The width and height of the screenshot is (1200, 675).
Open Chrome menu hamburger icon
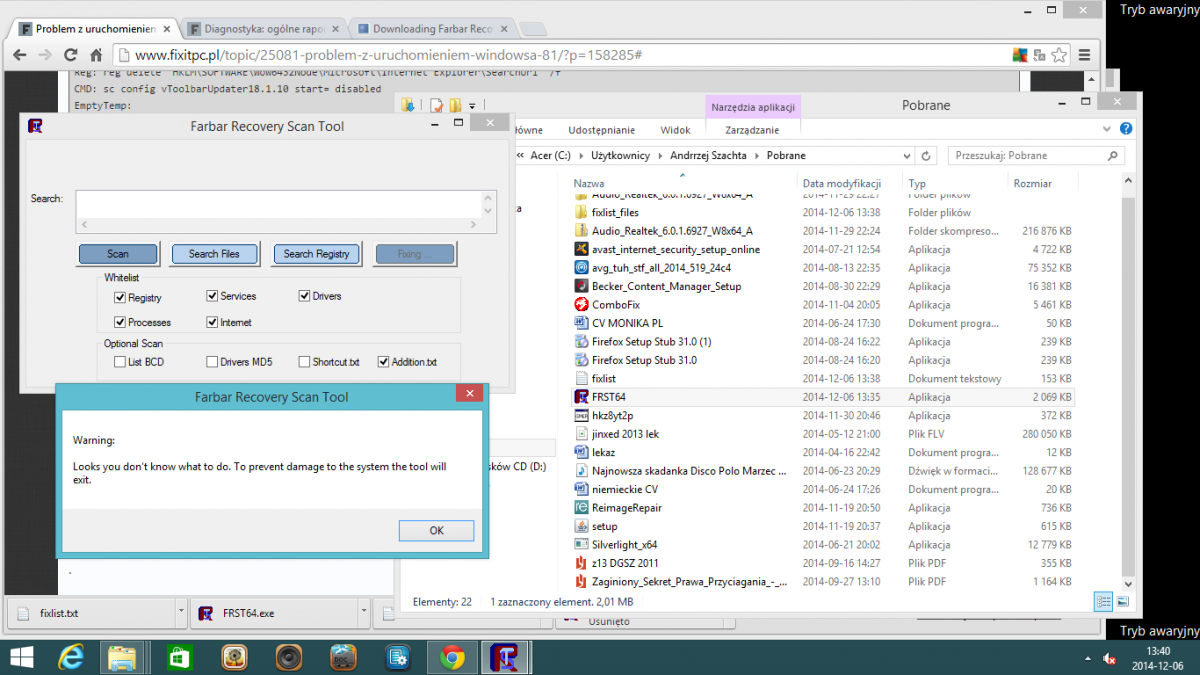[x=1085, y=55]
